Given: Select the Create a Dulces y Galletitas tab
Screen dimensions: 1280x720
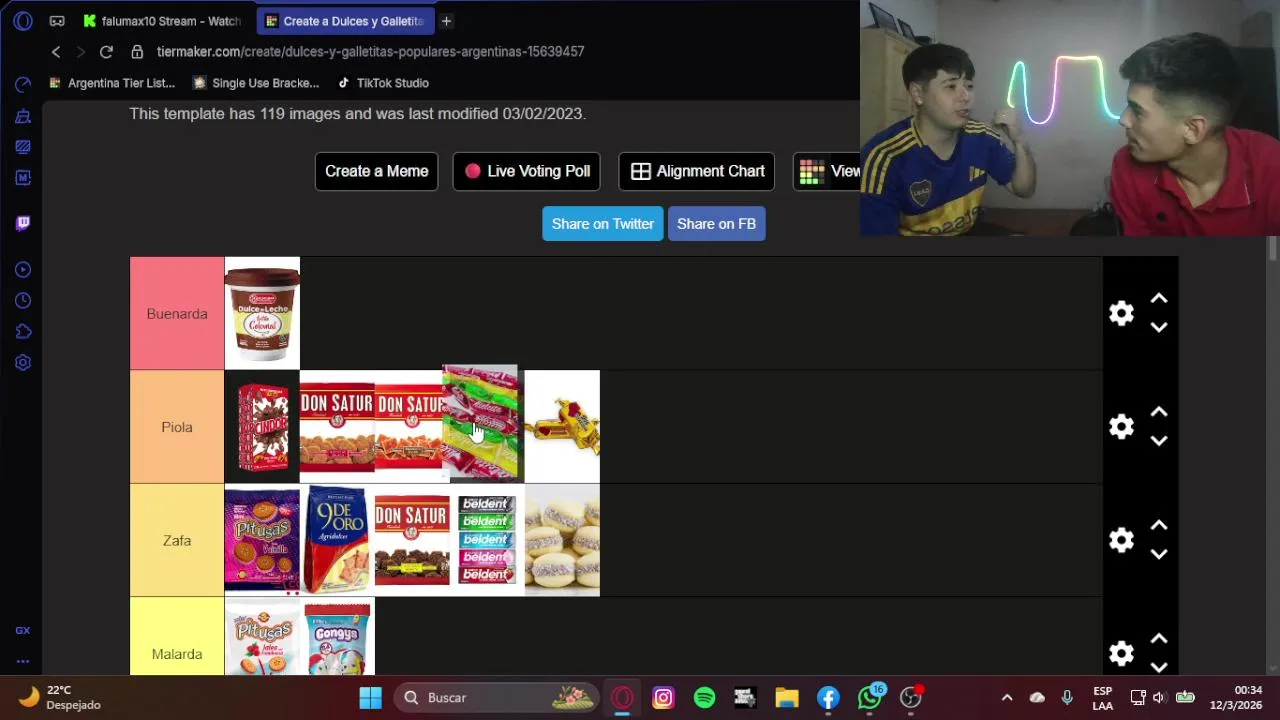Looking at the screenshot, I should (344, 21).
